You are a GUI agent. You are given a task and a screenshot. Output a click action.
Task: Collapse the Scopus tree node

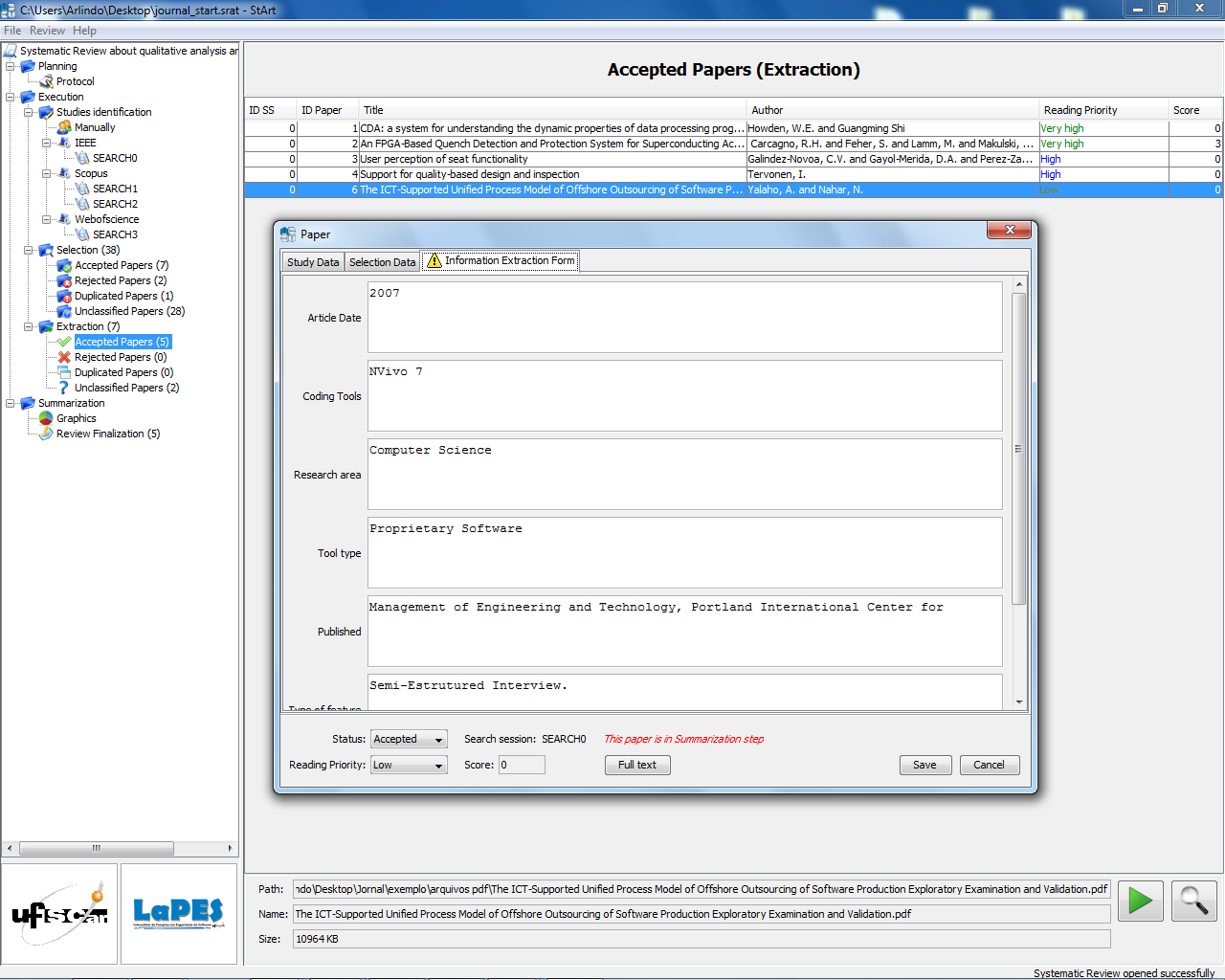coord(47,173)
